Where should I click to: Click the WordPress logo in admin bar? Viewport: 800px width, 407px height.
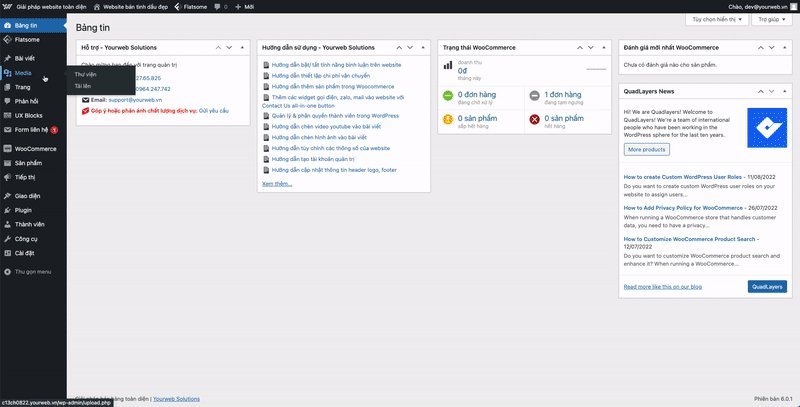pyautogui.click(x=7, y=5)
